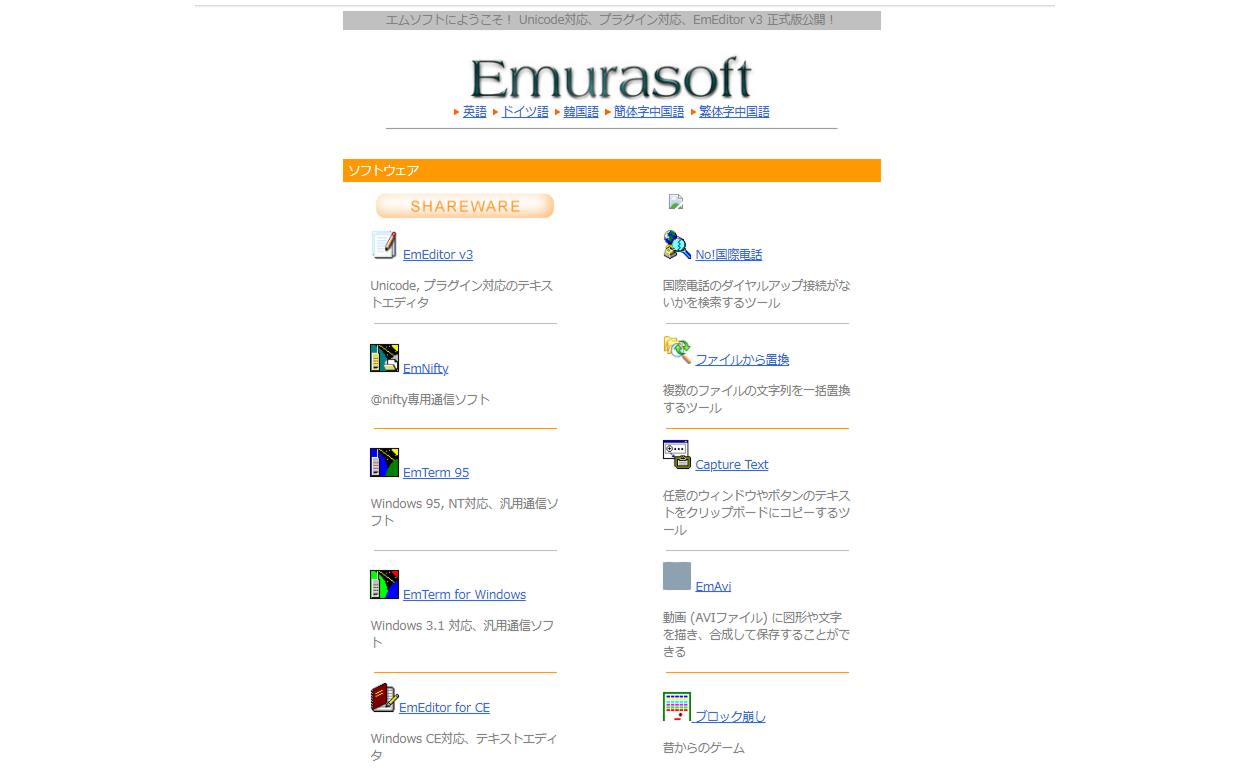Click the '国際電話のダイヤルアップ接続' description text

[757, 294]
